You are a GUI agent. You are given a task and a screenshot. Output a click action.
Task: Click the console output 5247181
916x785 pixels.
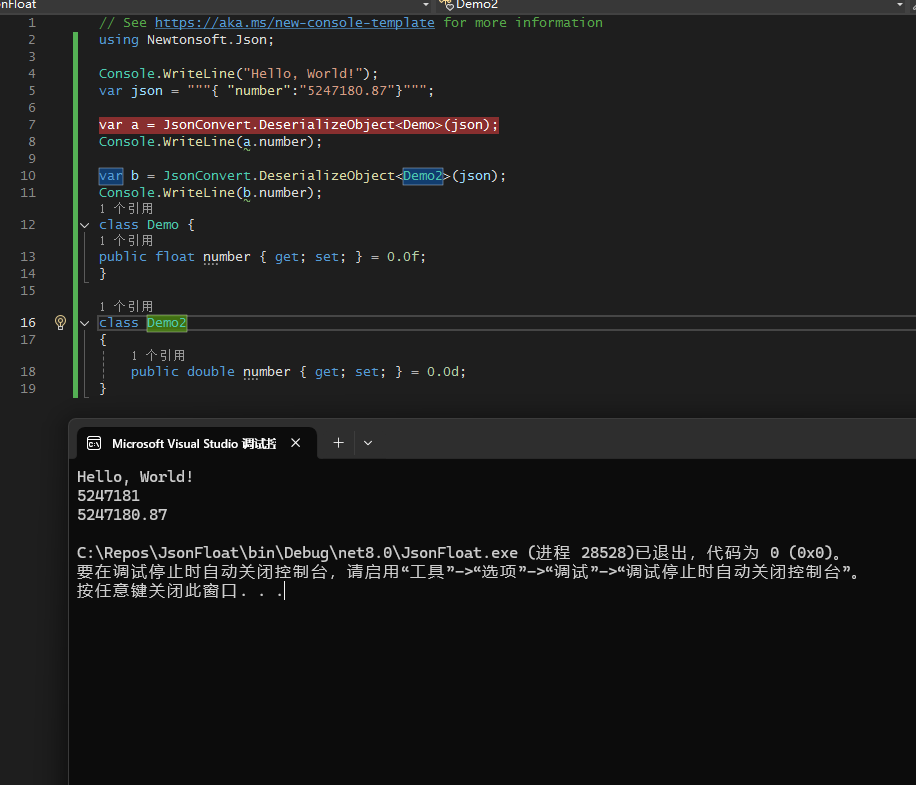109,496
